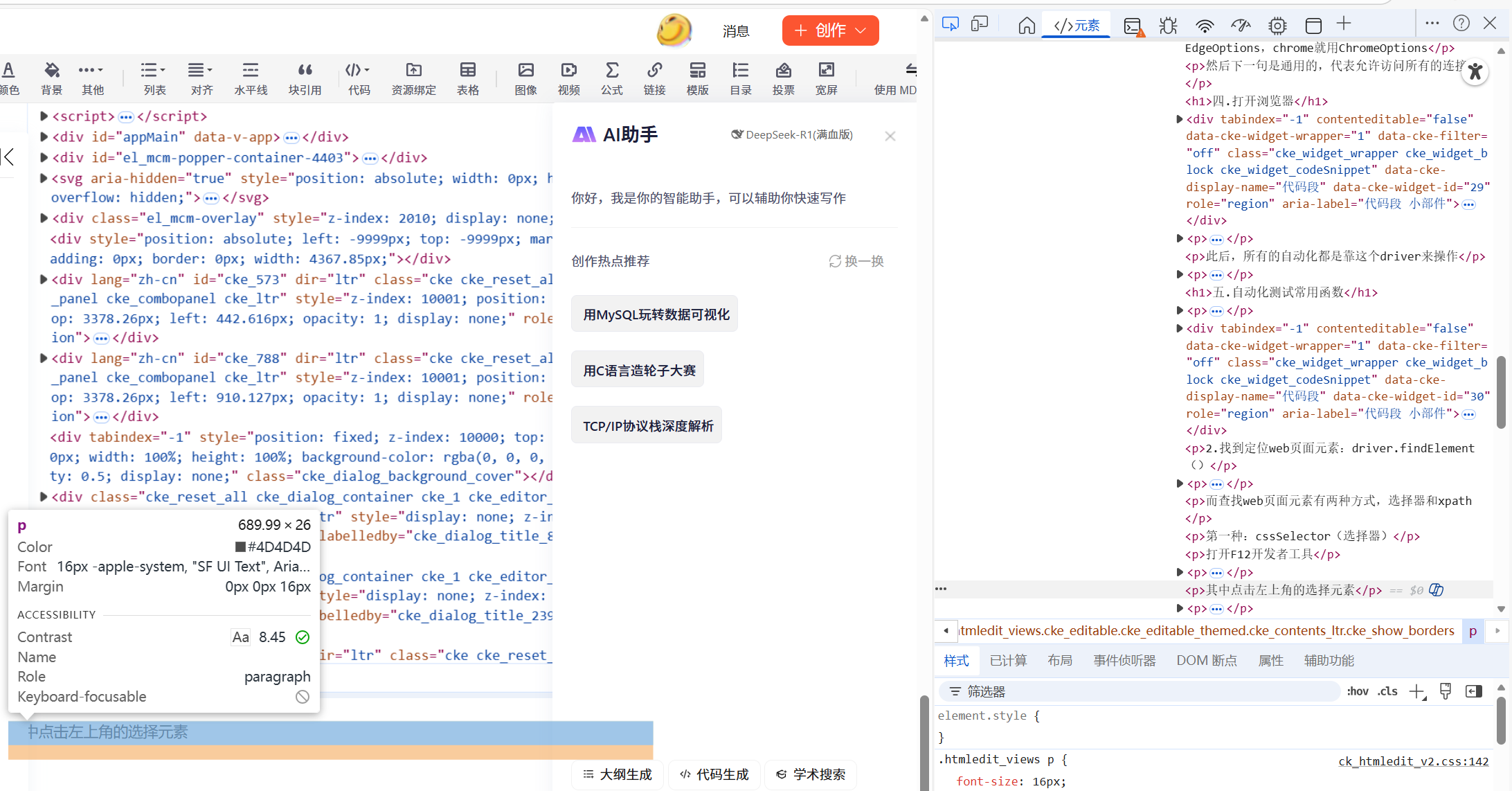Toggle the :hov element state panel
The image size is (1512, 791).
pyautogui.click(x=1358, y=691)
